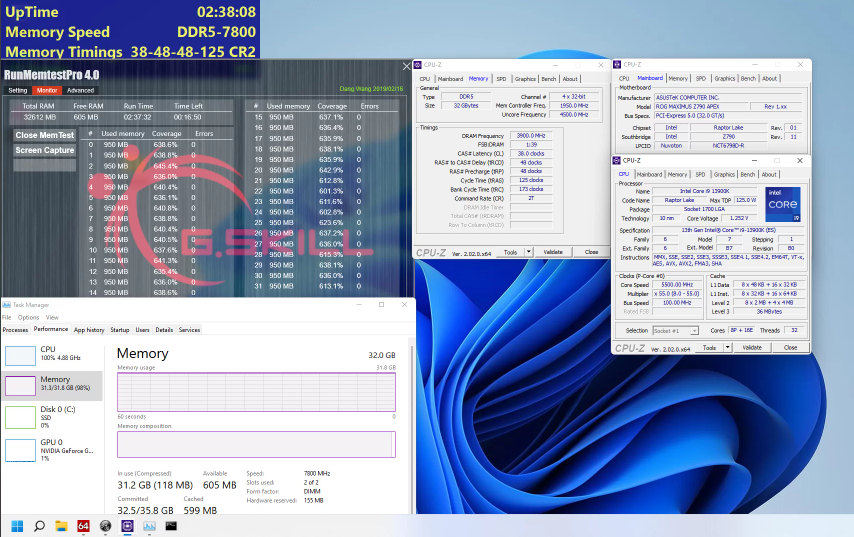Click Memory composition bar
This screenshot has height=537, width=854.
pos(257,444)
